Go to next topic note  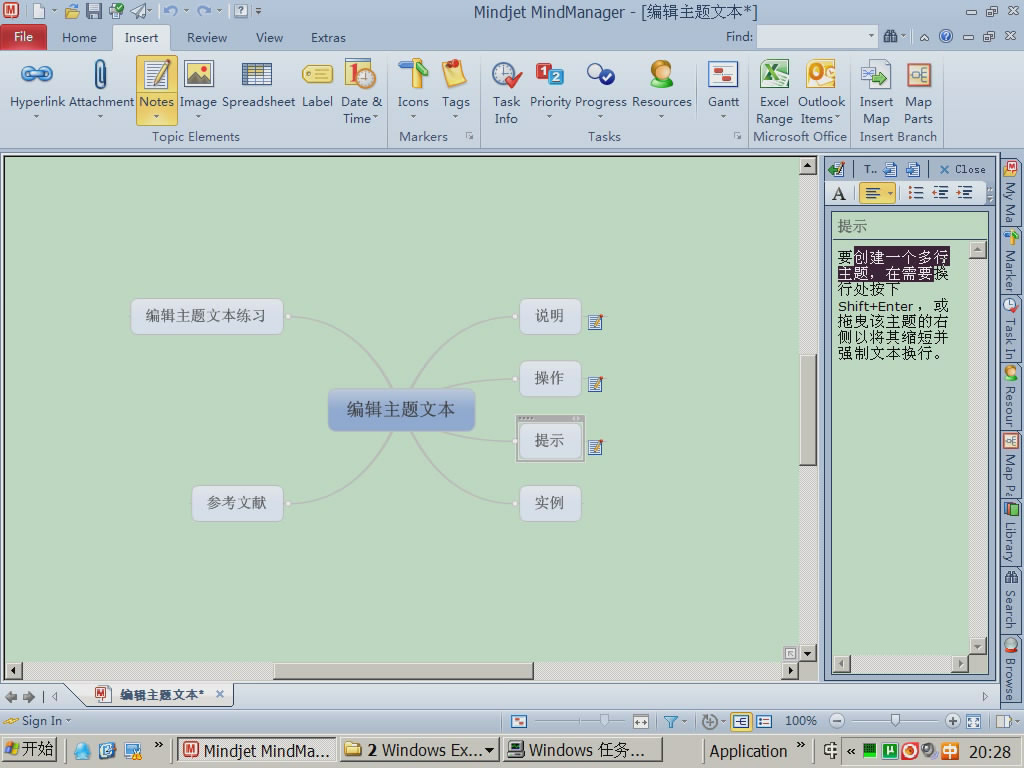(x=913, y=170)
